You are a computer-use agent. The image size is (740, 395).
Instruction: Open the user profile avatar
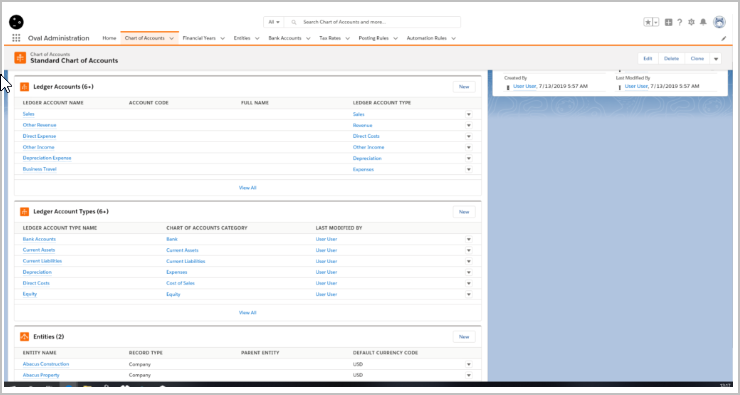point(719,22)
